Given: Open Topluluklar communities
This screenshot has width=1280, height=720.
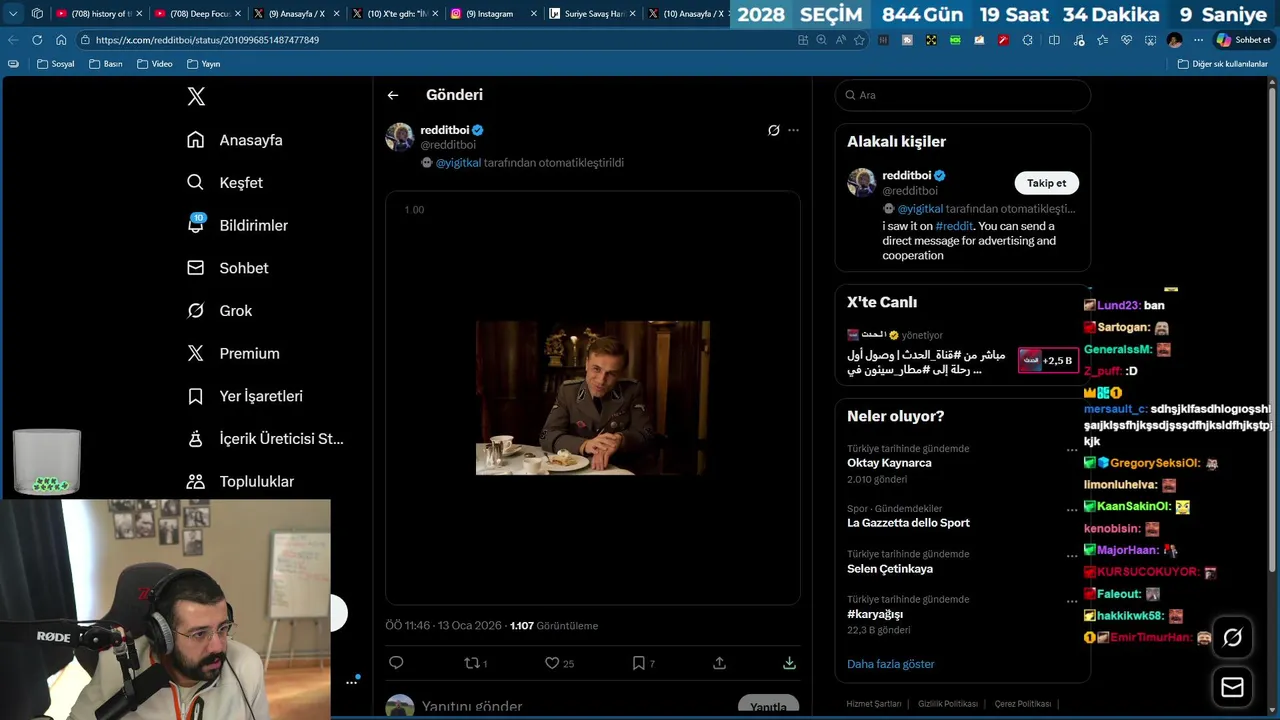Looking at the screenshot, I should 241,481.
